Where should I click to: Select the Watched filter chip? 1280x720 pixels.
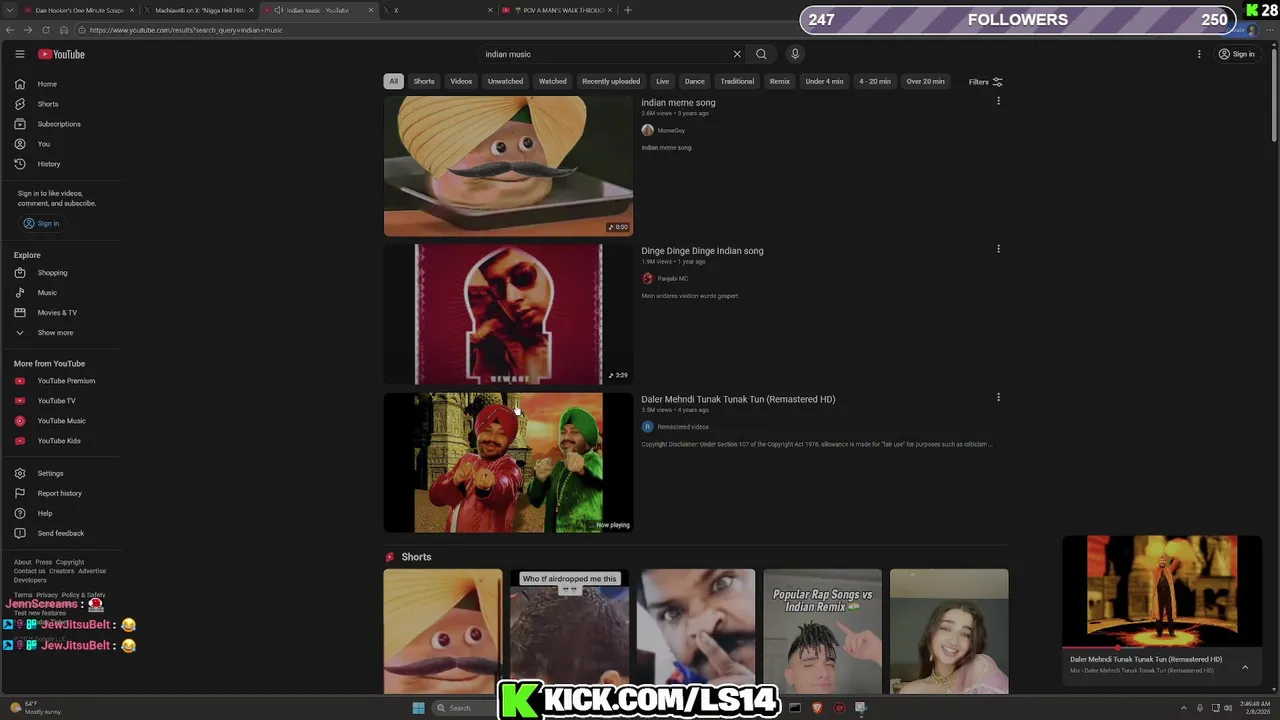(x=553, y=82)
